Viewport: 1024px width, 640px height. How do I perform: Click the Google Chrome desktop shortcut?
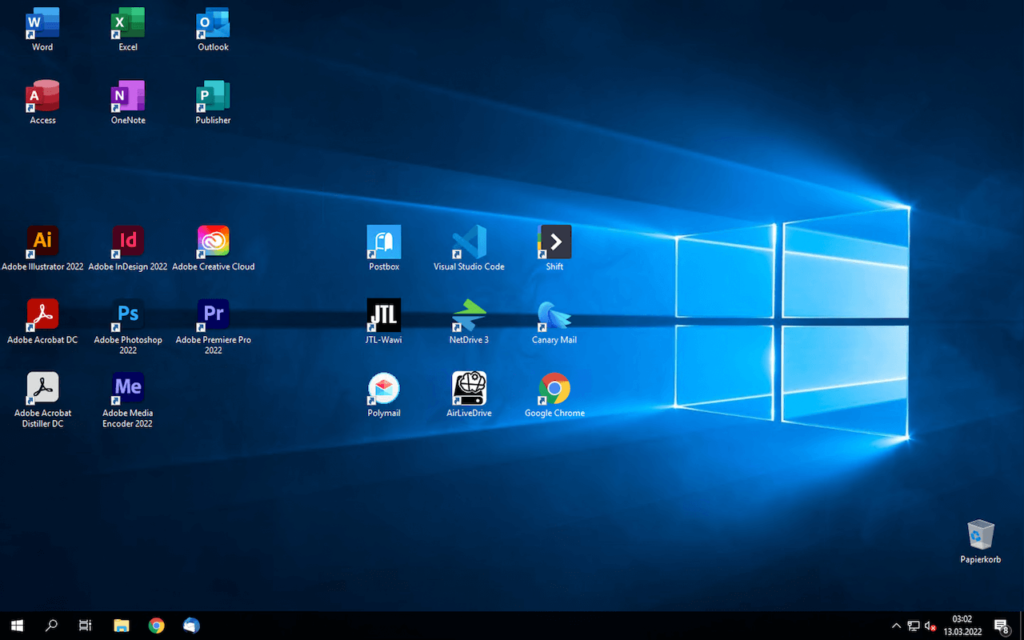[x=554, y=394]
